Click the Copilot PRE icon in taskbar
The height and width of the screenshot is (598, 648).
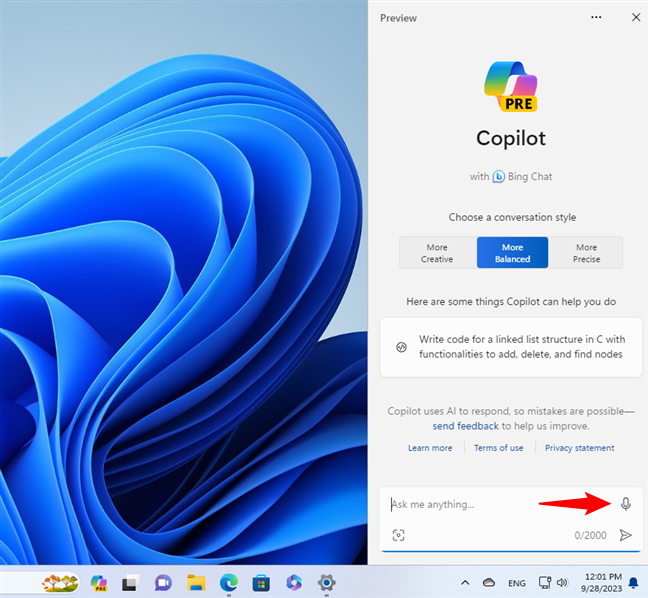[x=99, y=583]
